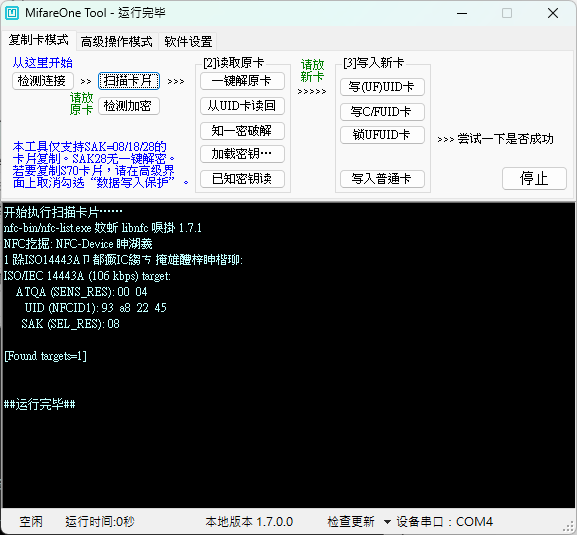Open the 高级操作模式 tab
577x535 pixels.
(117, 42)
